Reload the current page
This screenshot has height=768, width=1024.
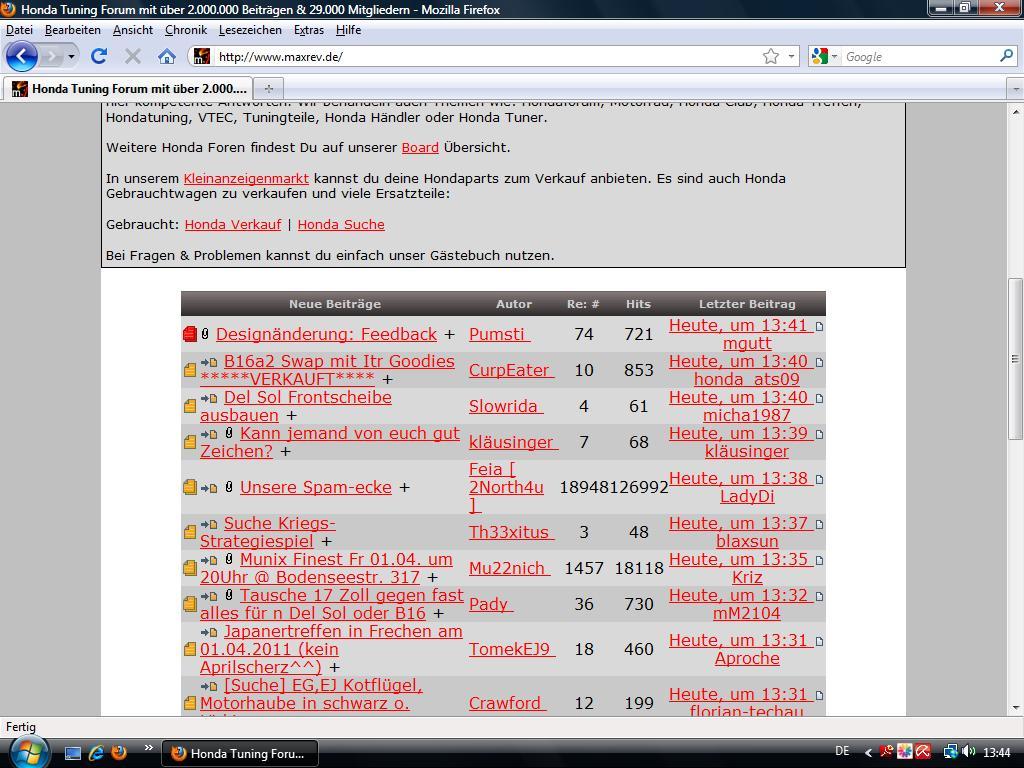(x=98, y=56)
